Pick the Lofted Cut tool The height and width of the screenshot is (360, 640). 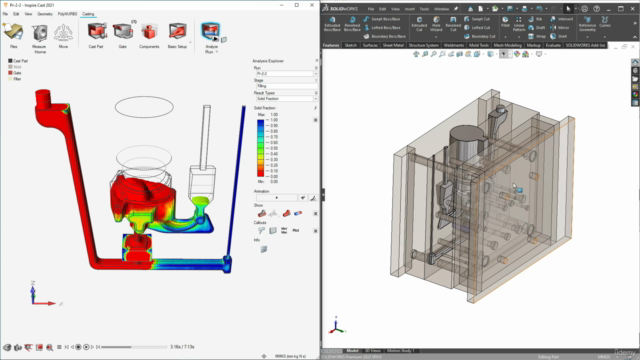click(x=477, y=28)
